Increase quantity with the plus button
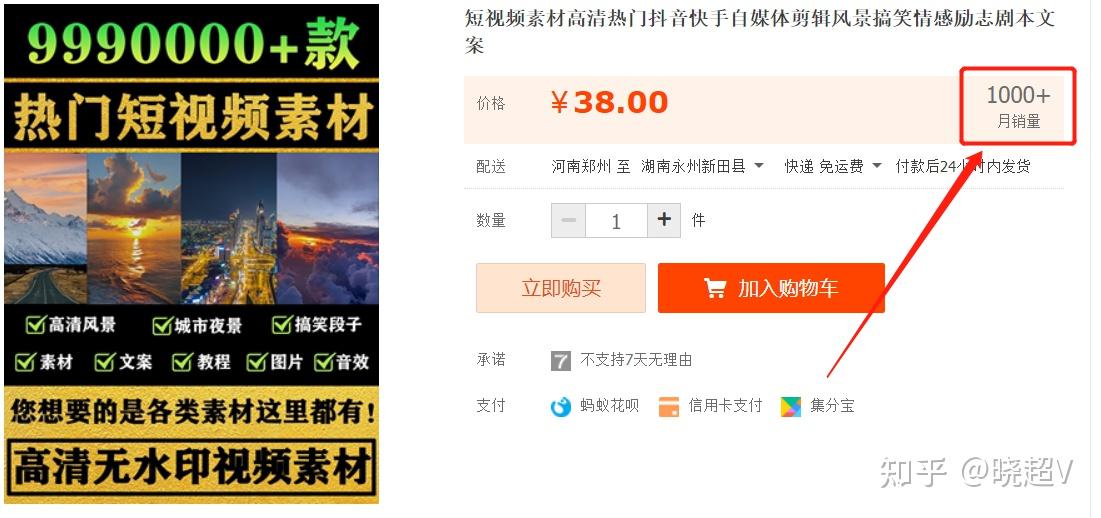This screenshot has width=1101, height=518. pos(664,220)
